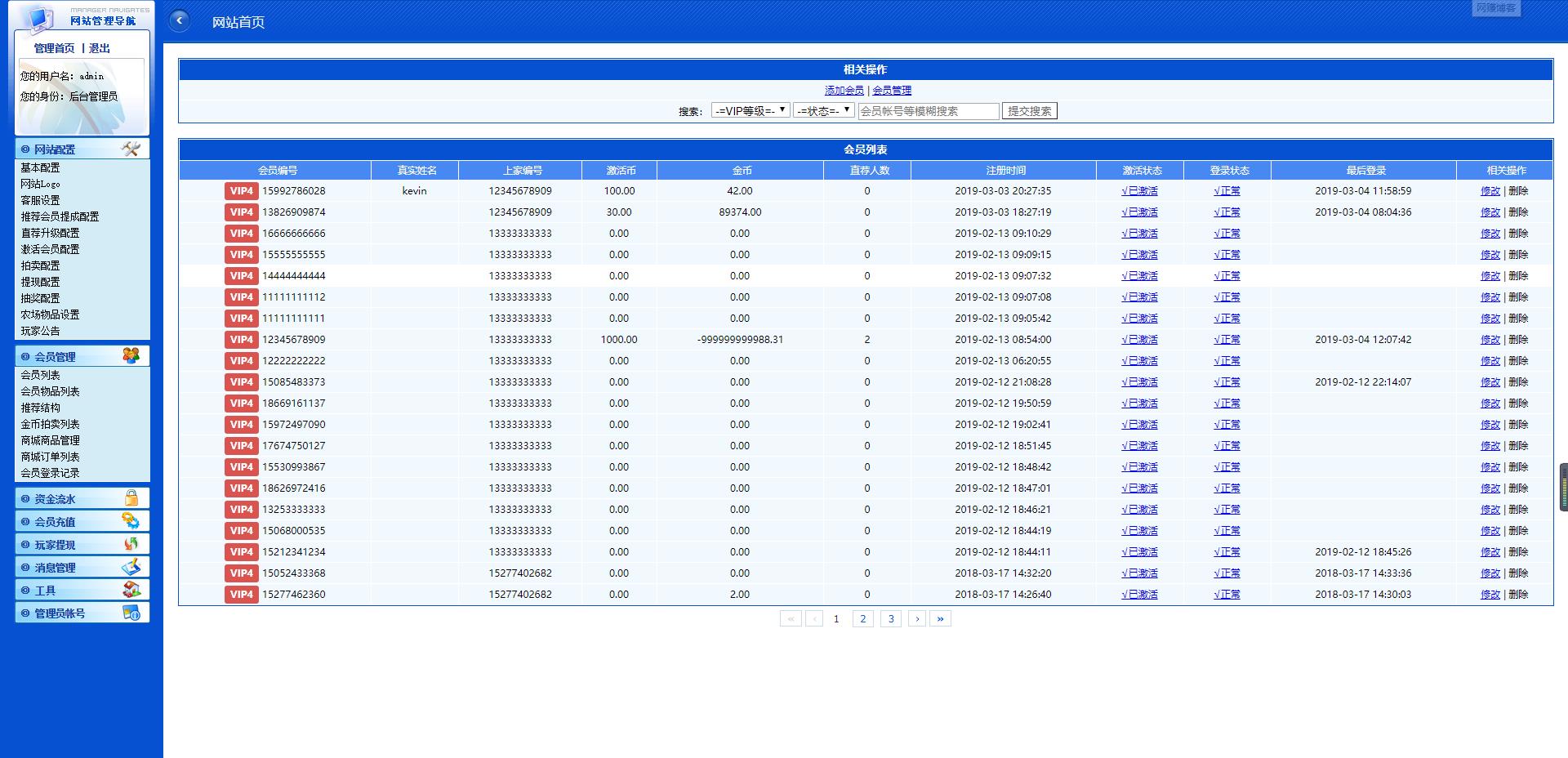Click the lock icon beside 资金流水

click(x=131, y=498)
